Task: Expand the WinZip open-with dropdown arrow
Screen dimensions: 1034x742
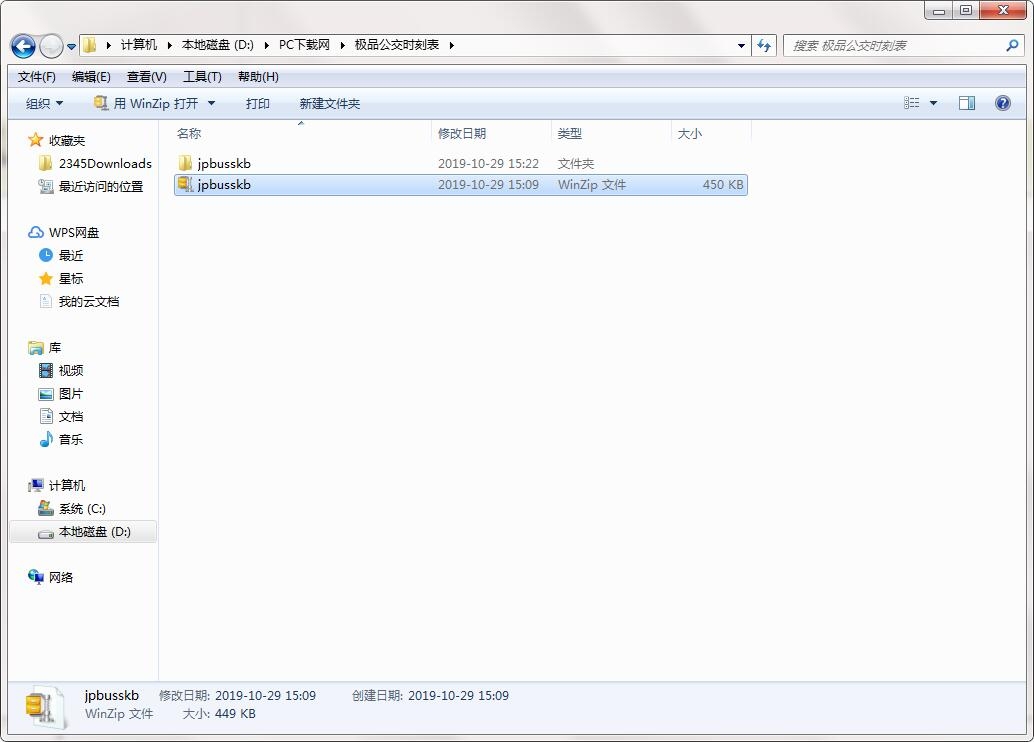Action: tap(211, 104)
